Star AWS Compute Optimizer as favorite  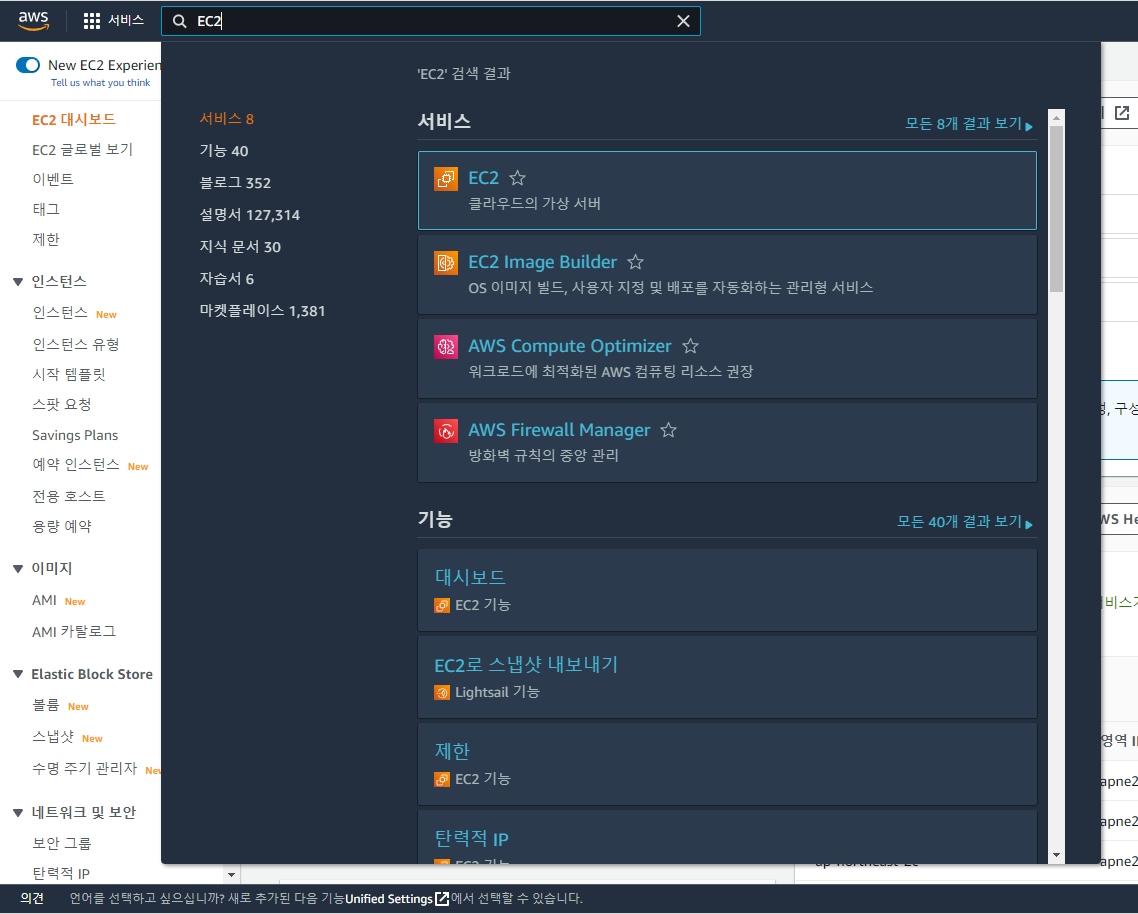coord(690,346)
